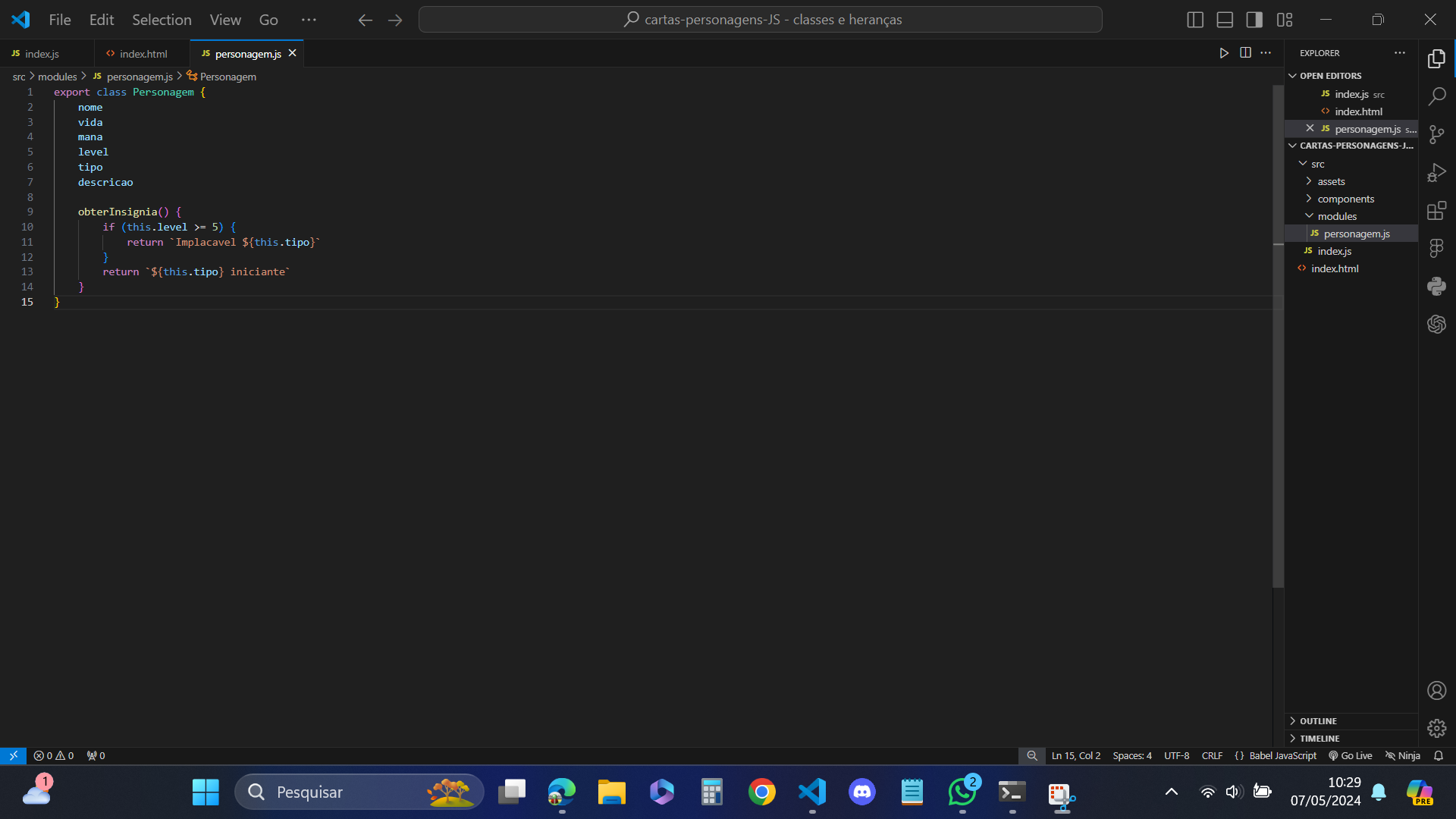Collapse the modules folder
This screenshot has height=819, width=1456.
(x=1351, y=216)
